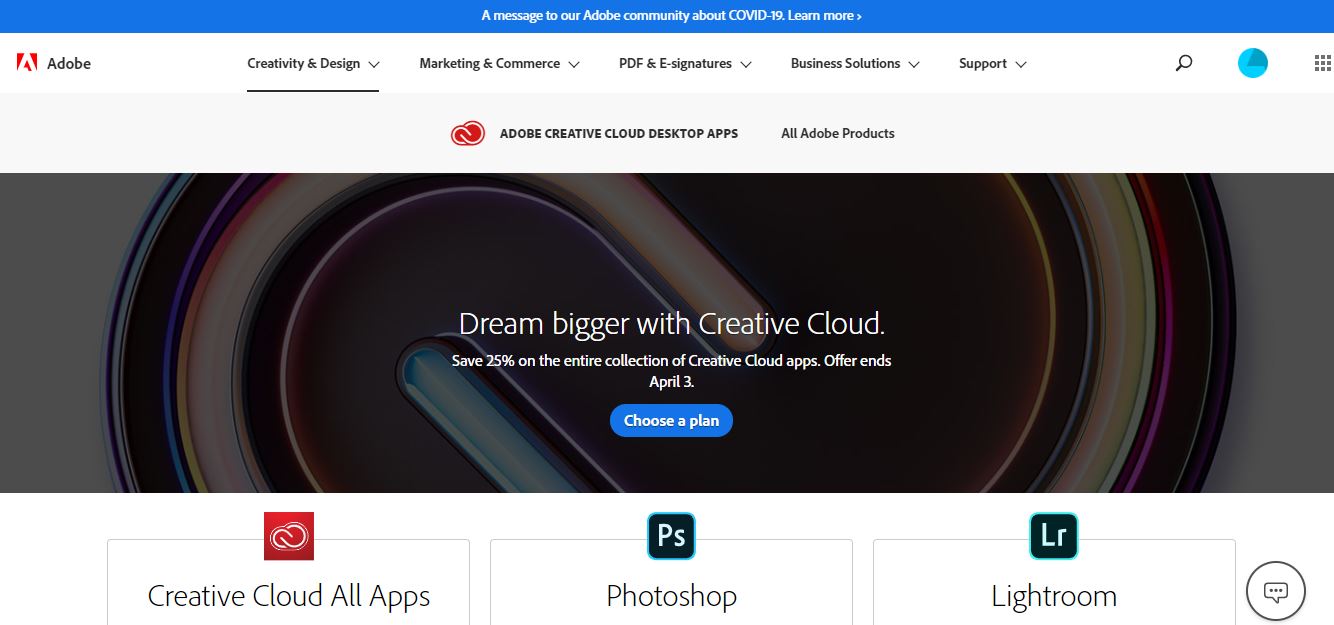Image resolution: width=1334 pixels, height=625 pixels.
Task: Click the Photoshop Ps icon
Action: [x=671, y=536]
